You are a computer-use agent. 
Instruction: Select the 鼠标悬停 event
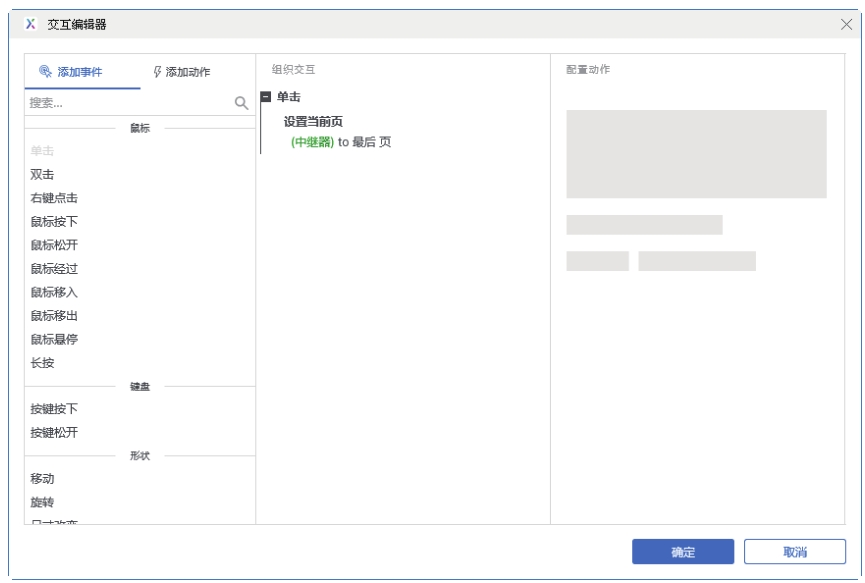[x=54, y=339]
